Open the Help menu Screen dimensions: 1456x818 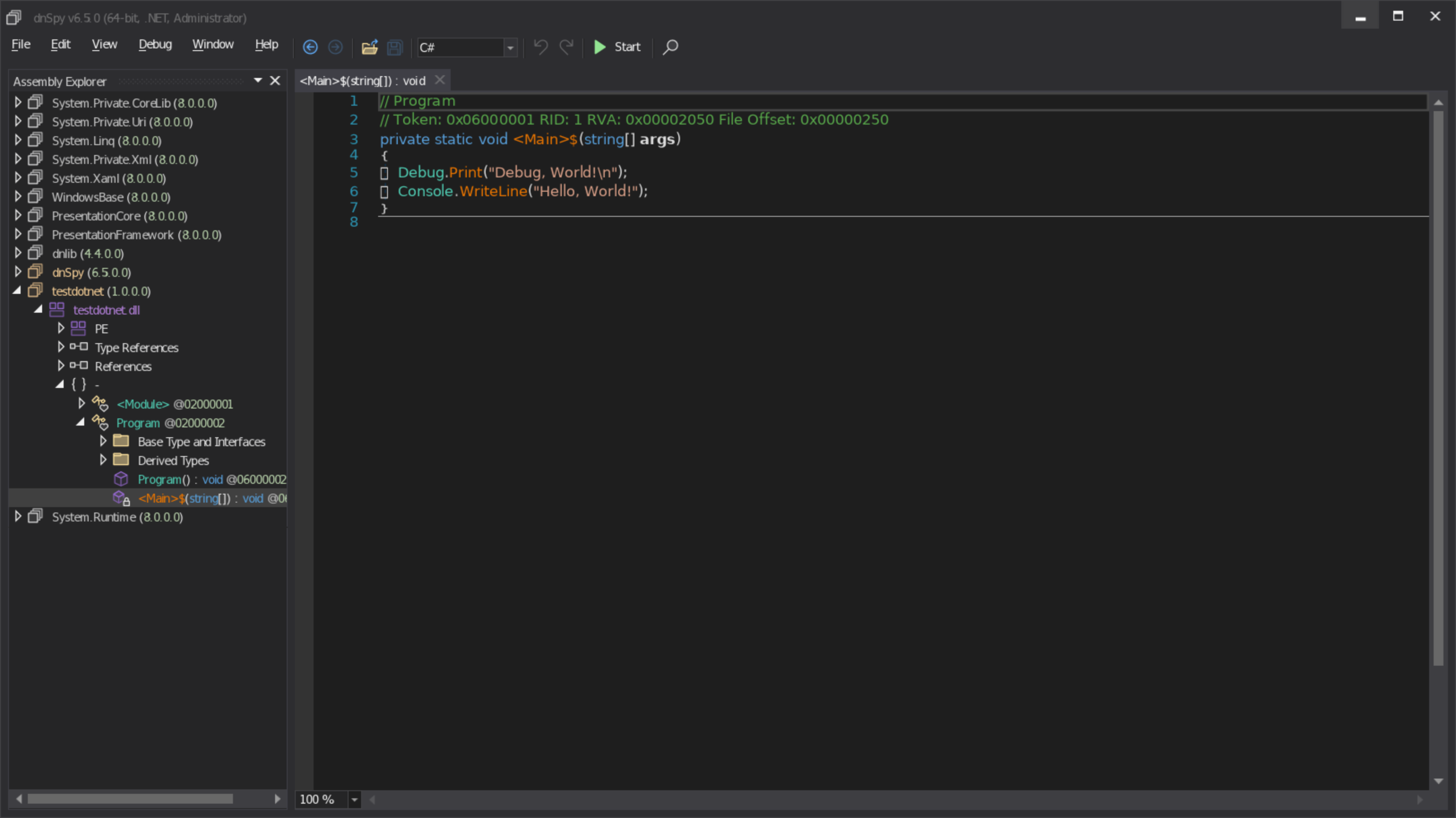[266, 44]
